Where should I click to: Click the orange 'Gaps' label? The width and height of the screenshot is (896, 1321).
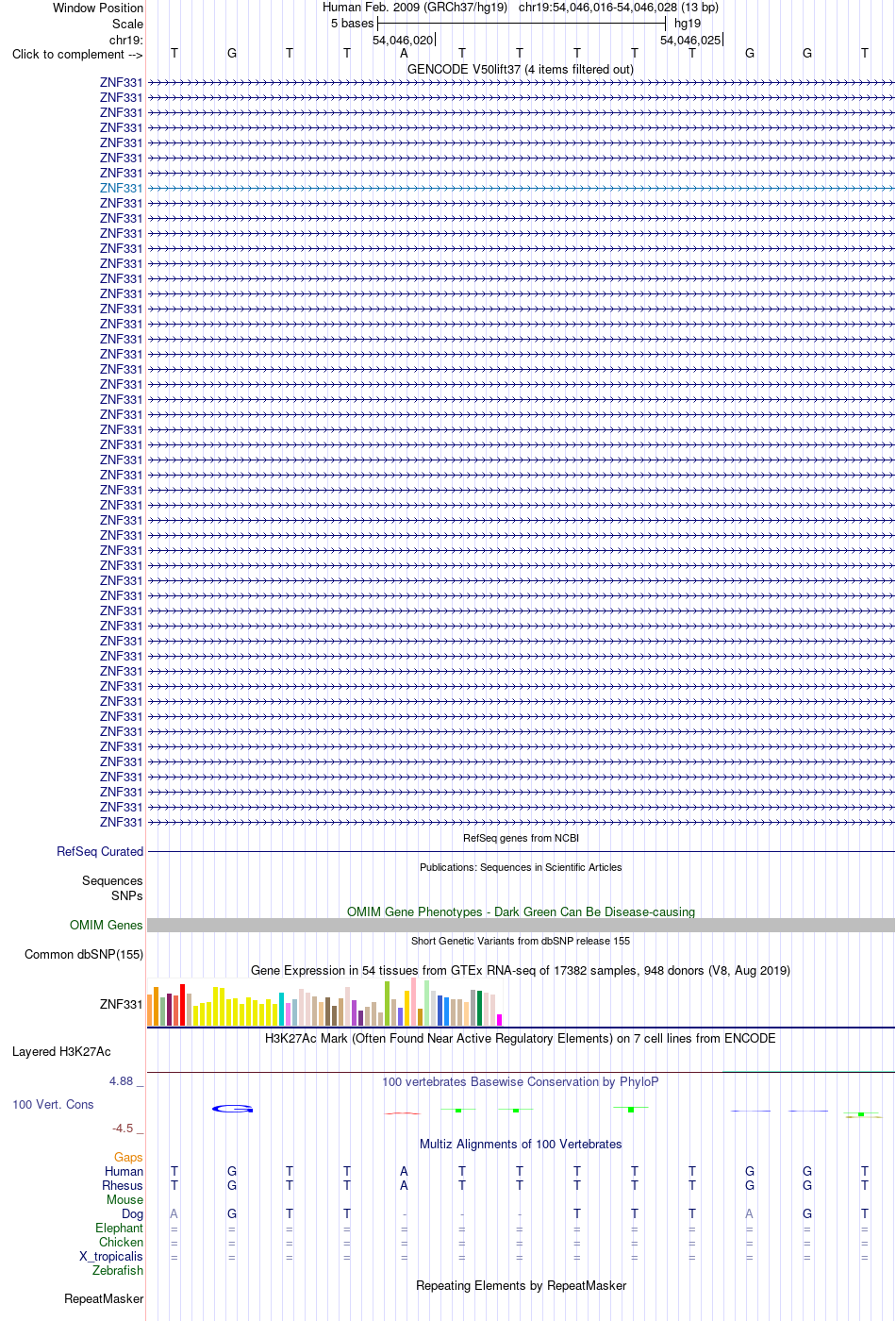pyautogui.click(x=128, y=1157)
